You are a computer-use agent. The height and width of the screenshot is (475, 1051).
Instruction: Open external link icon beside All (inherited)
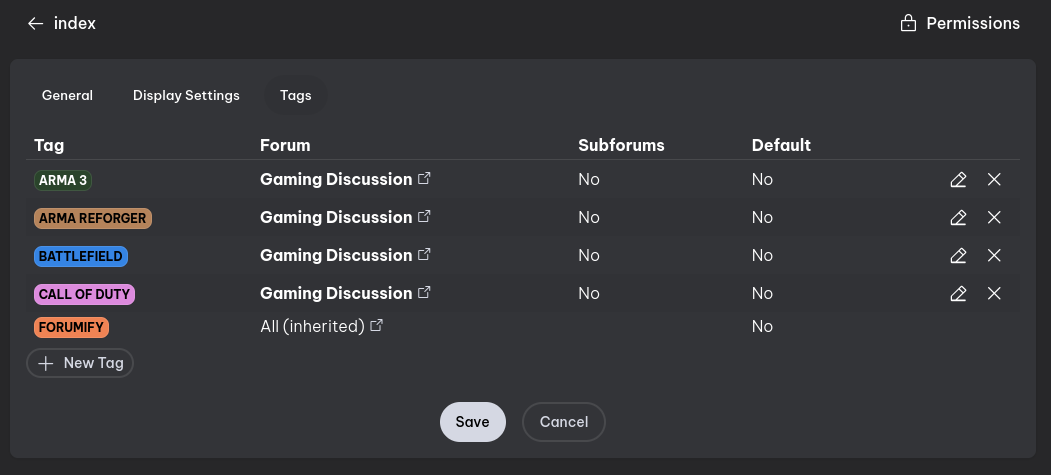pyautogui.click(x=377, y=326)
